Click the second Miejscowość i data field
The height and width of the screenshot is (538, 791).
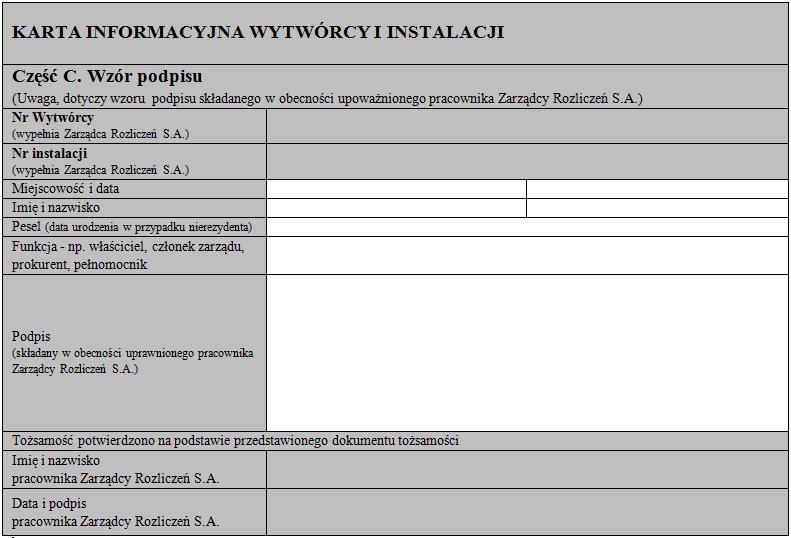657,189
